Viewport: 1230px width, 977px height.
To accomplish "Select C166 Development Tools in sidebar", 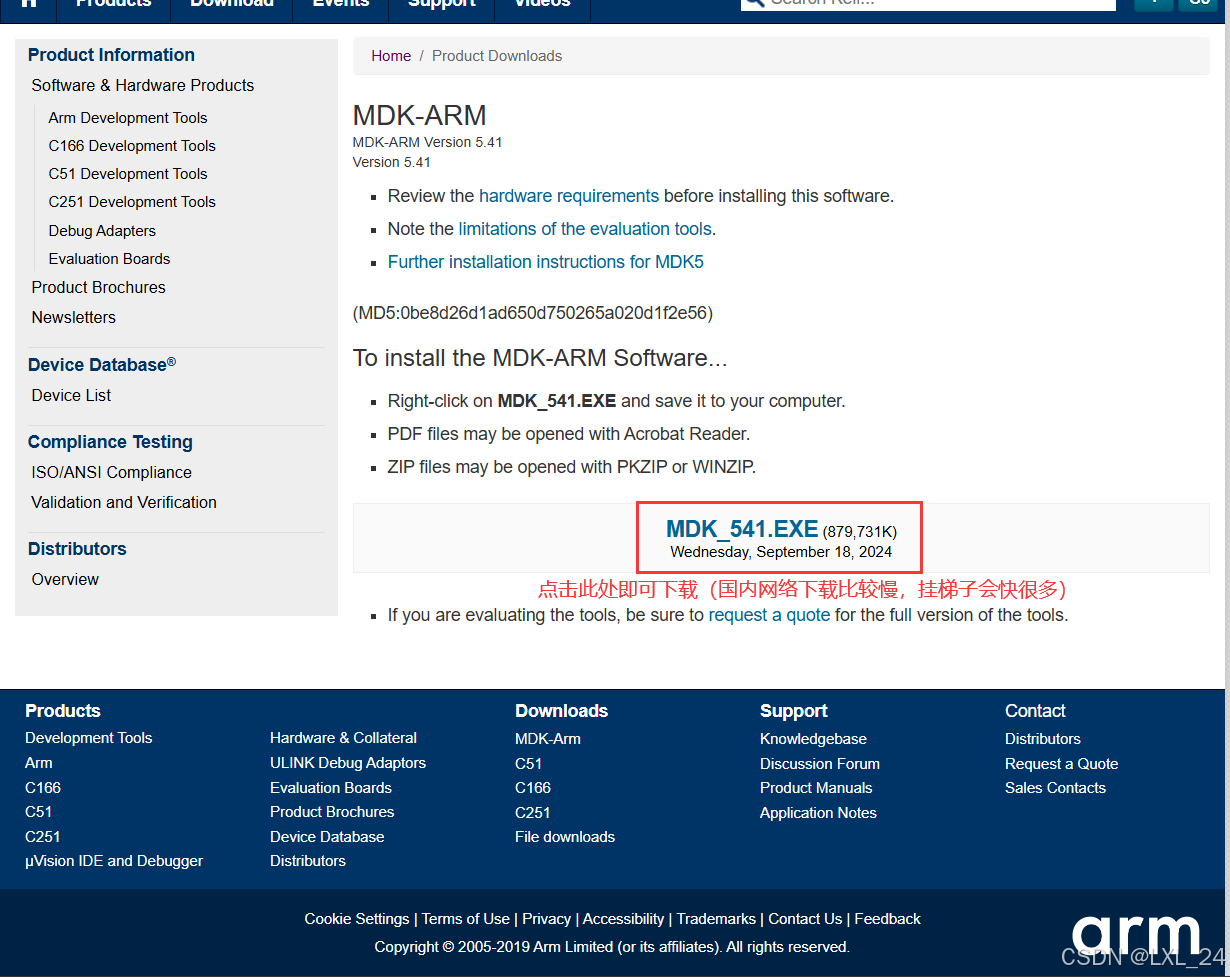I will [x=132, y=146].
